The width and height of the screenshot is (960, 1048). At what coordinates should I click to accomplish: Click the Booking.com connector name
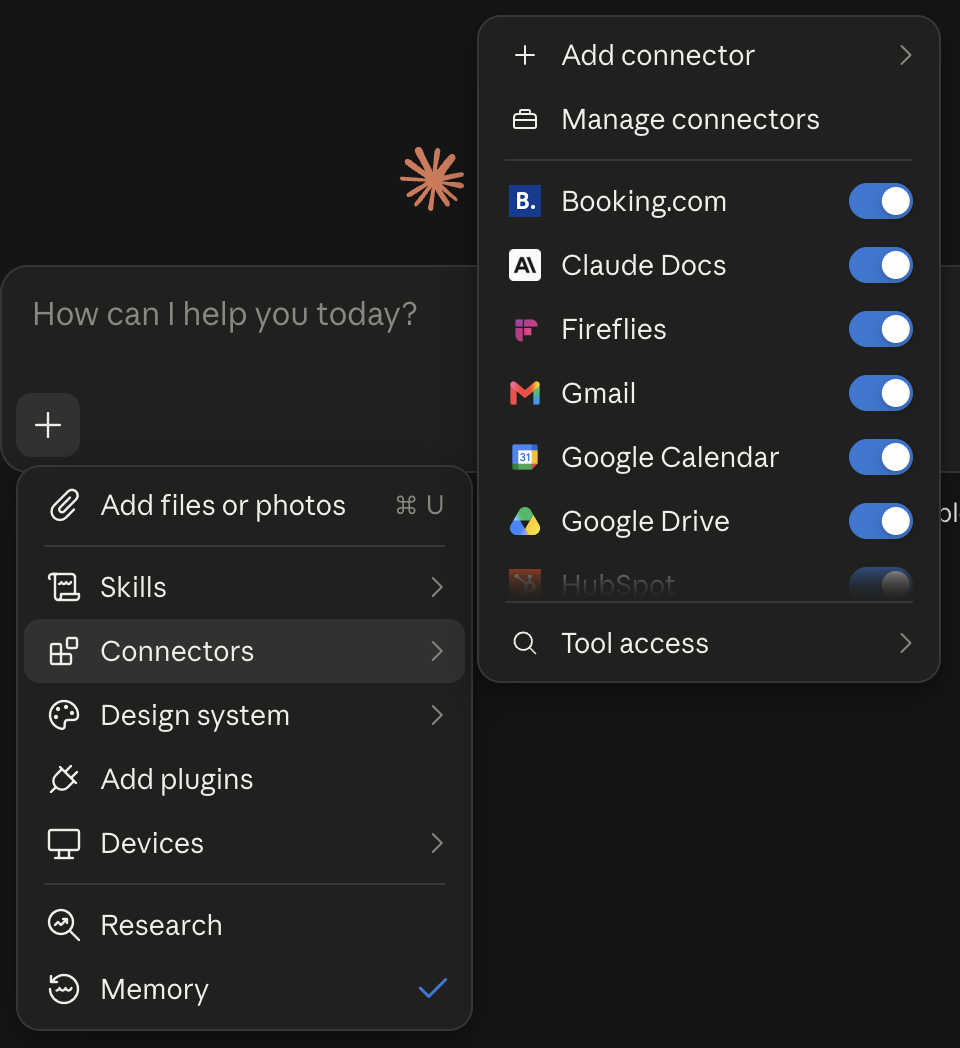[x=644, y=202]
